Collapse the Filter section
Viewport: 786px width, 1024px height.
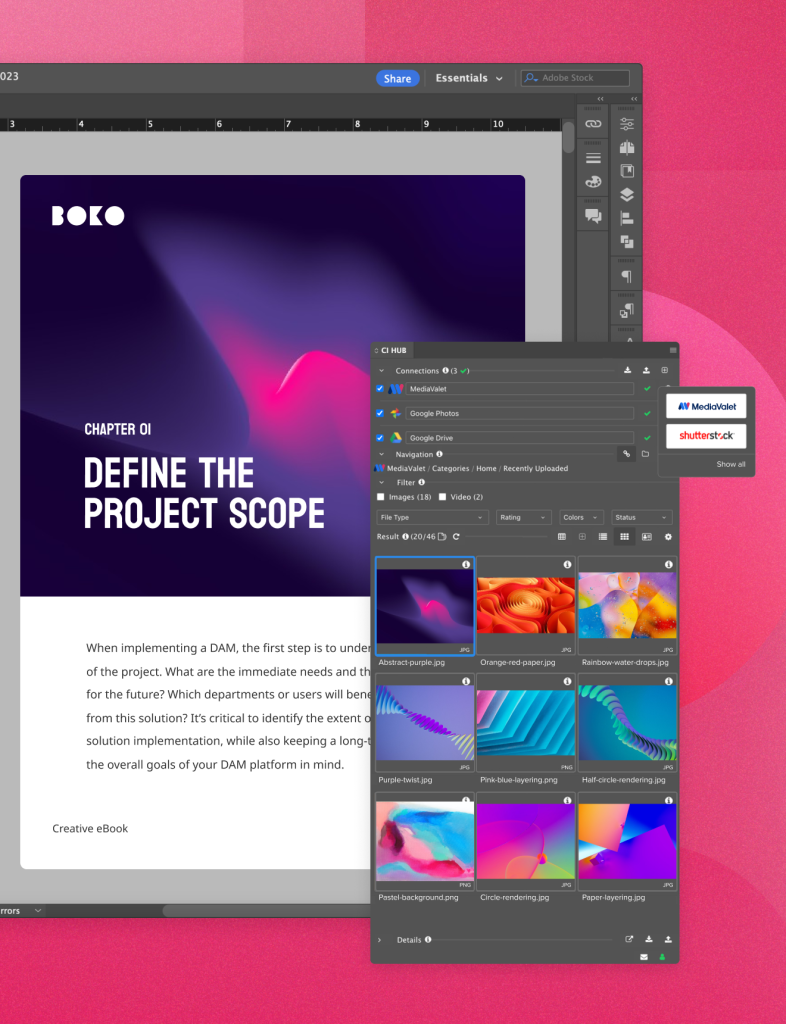pos(381,483)
